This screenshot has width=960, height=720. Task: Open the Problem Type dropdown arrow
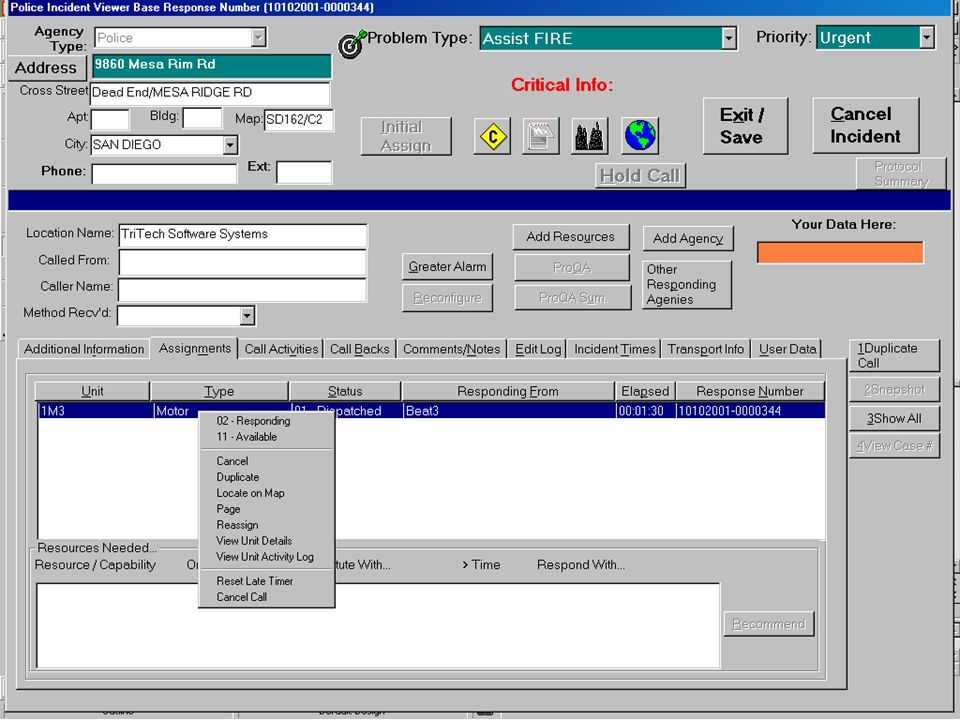pyautogui.click(x=729, y=38)
